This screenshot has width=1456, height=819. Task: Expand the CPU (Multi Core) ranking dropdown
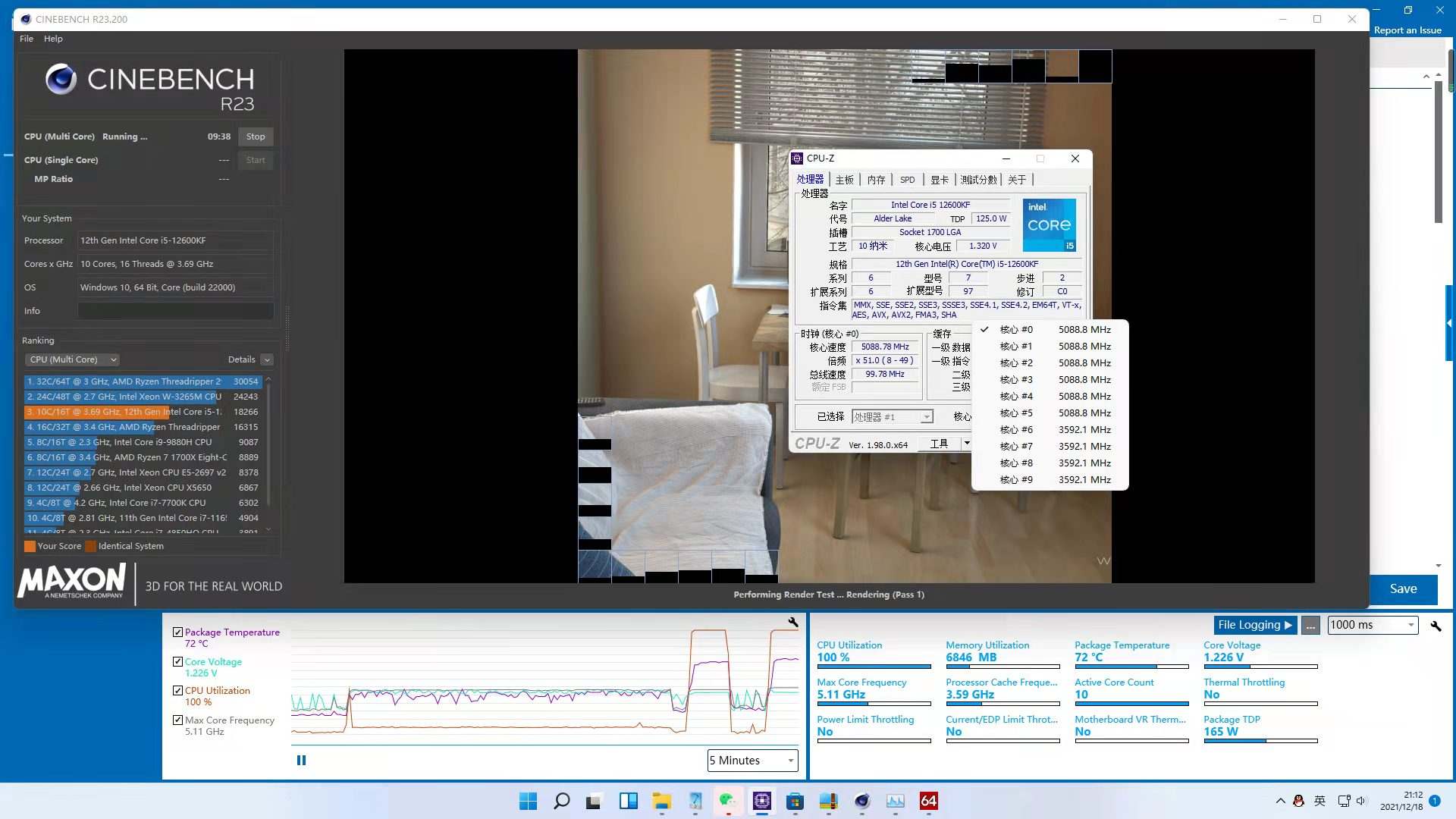click(73, 359)
